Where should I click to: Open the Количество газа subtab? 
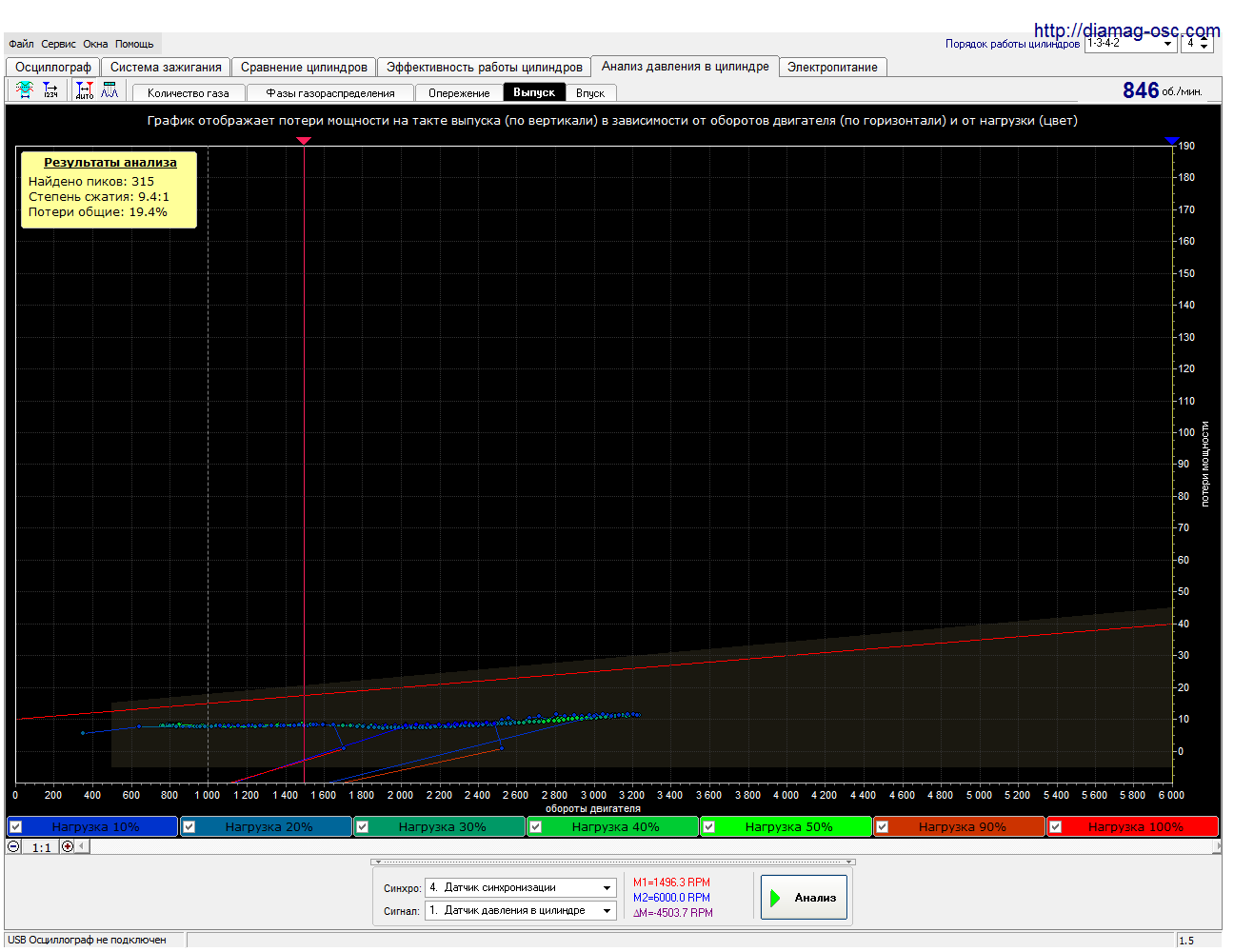pos(189,93)
